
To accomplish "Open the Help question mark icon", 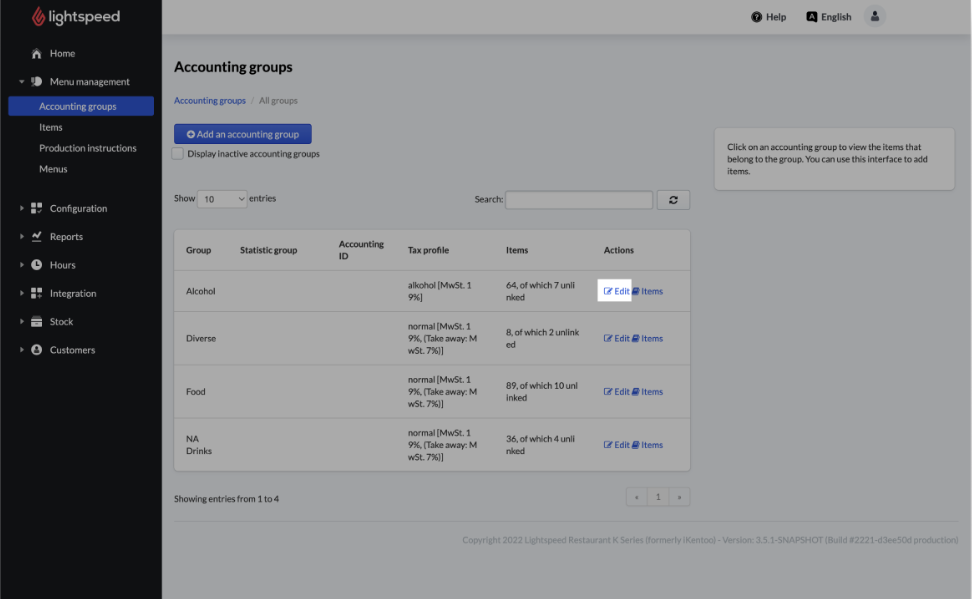I will click(x=757, y=17).
